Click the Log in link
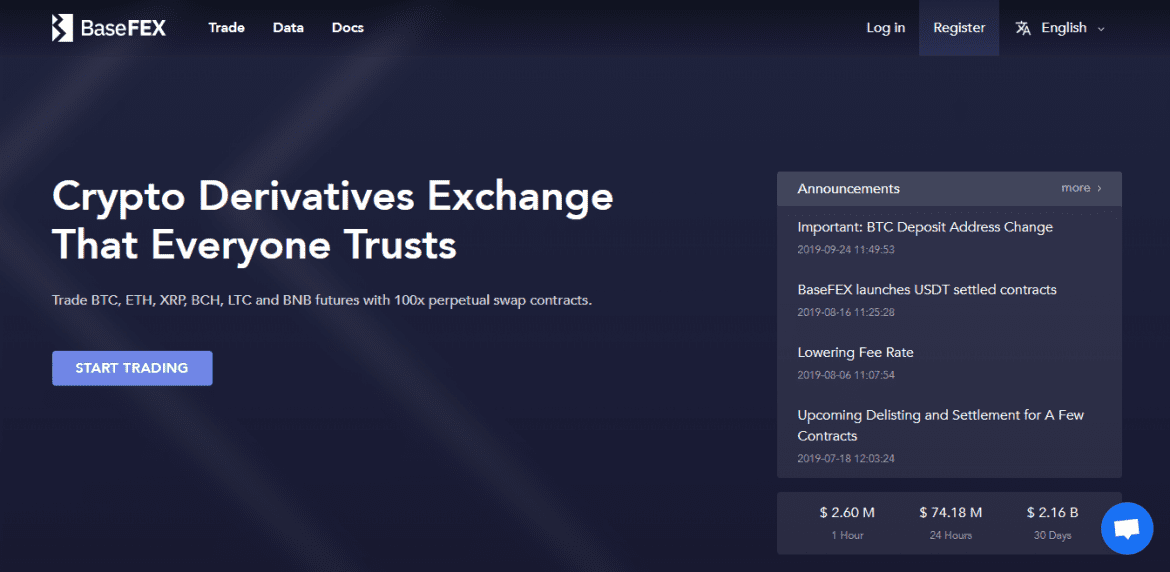 [x=885, y=28]
